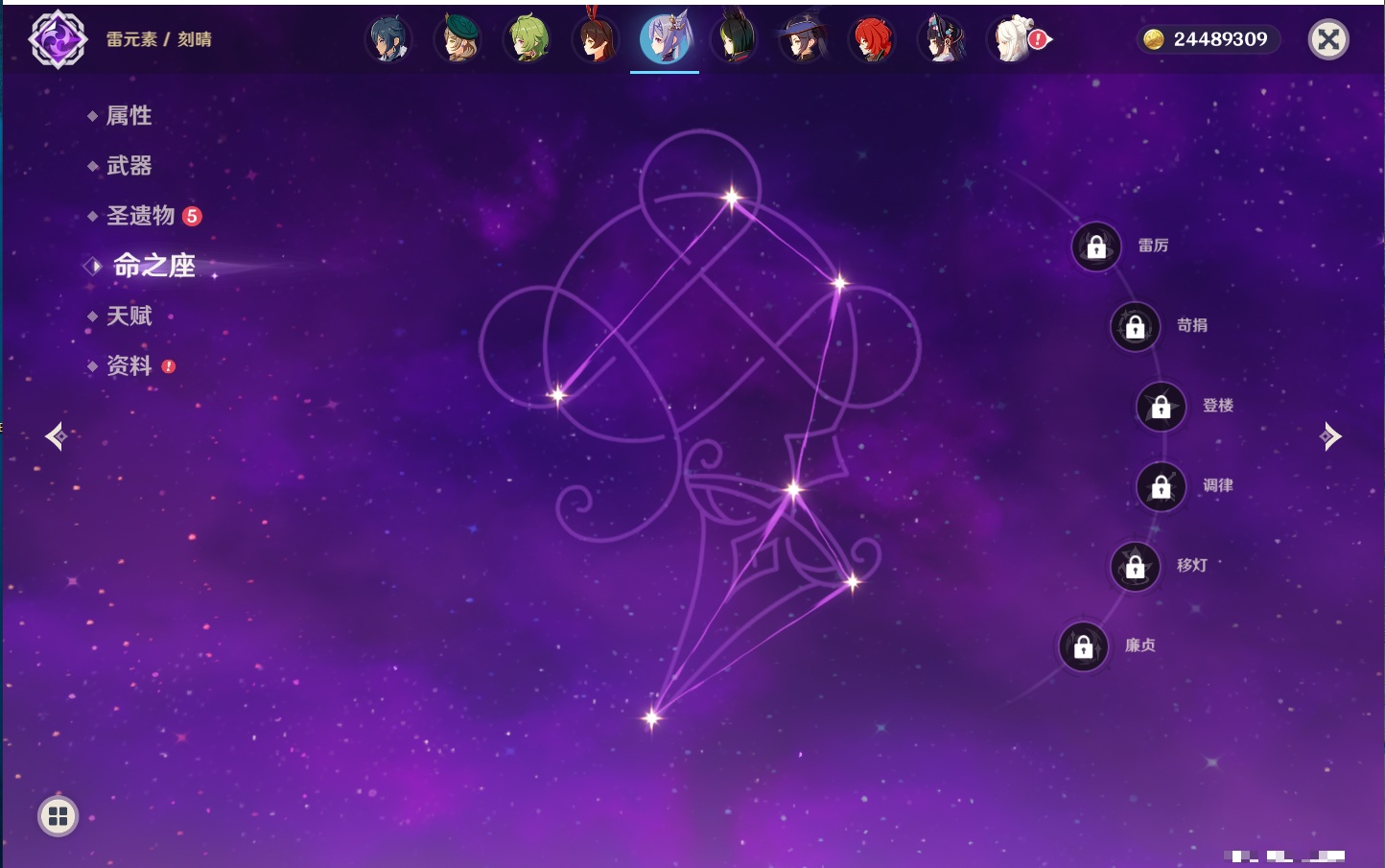Select the locked 廉贞 constellation node
The width and height of the screenshot is (1385, 868).
1084,646
